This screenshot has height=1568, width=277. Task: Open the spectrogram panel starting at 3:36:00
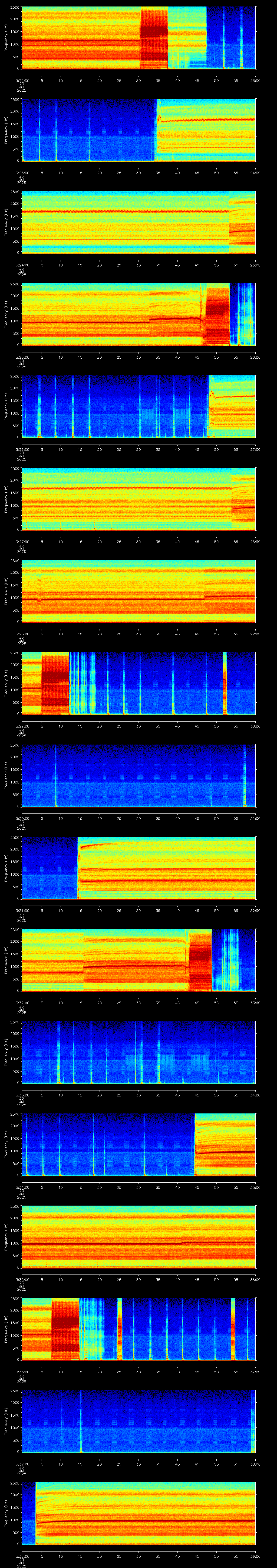139,1329
